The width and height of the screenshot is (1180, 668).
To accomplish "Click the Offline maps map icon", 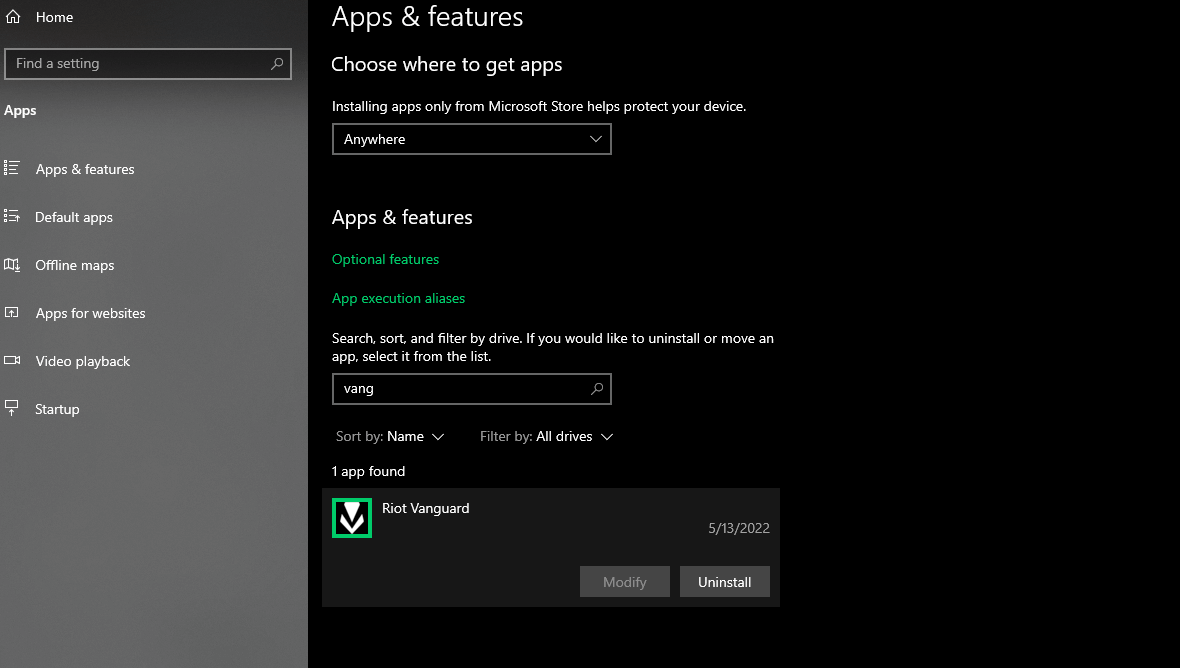I will coord(11,264).
